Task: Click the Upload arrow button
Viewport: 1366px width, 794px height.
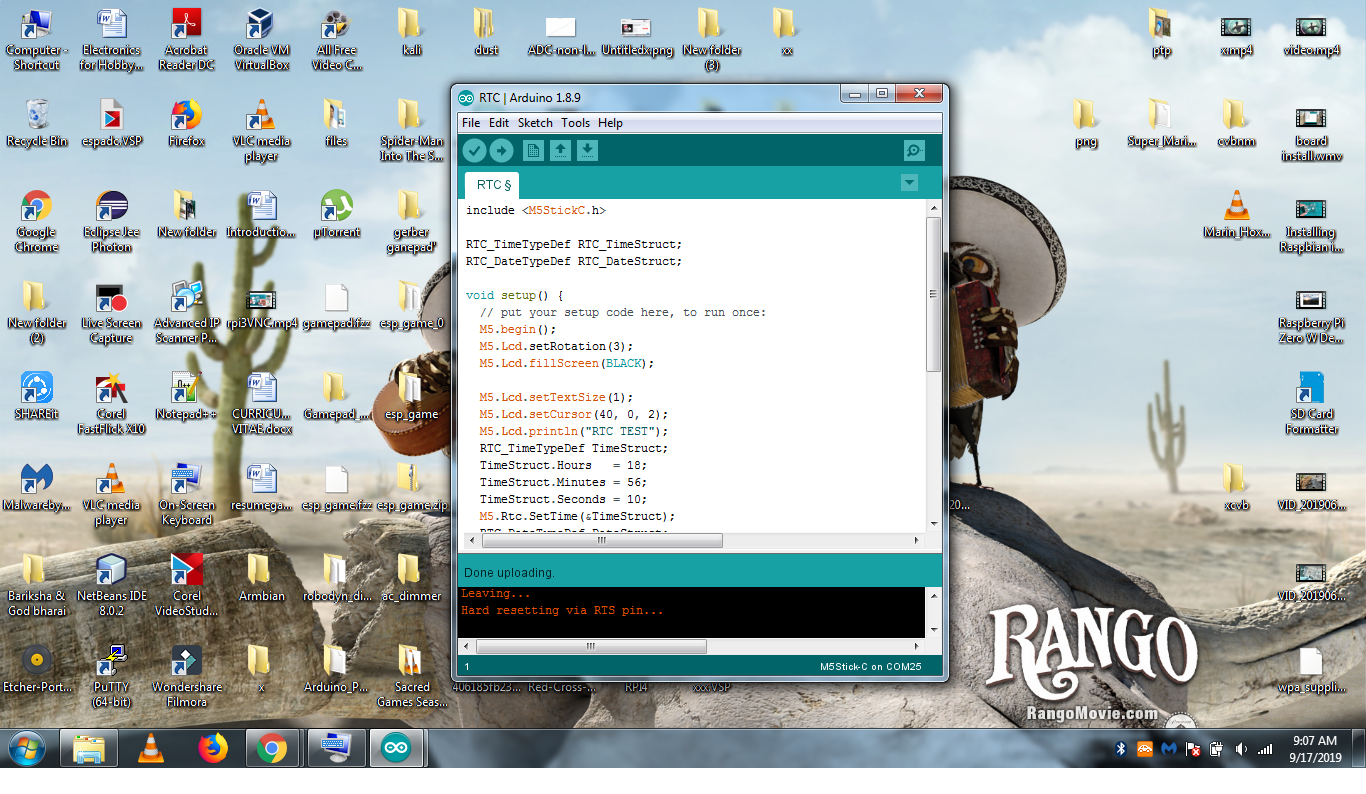Action: 501,150
